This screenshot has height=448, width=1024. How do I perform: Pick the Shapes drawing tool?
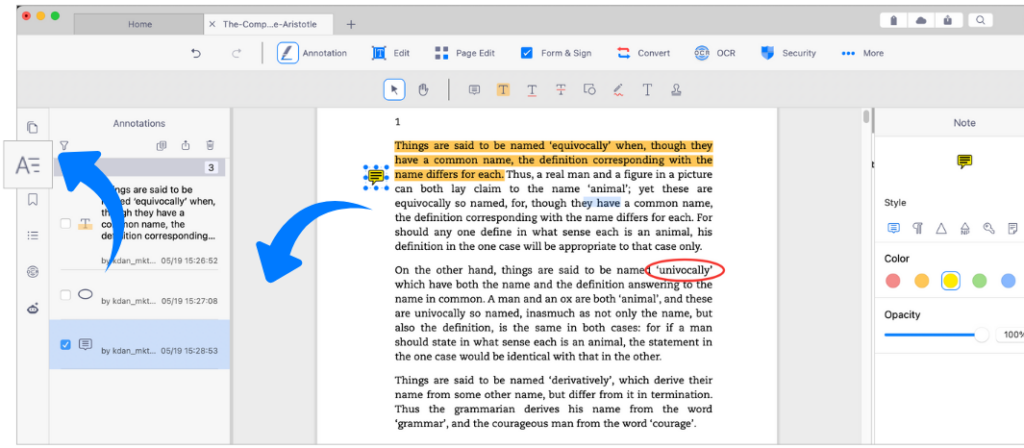(x=589, y=90)
